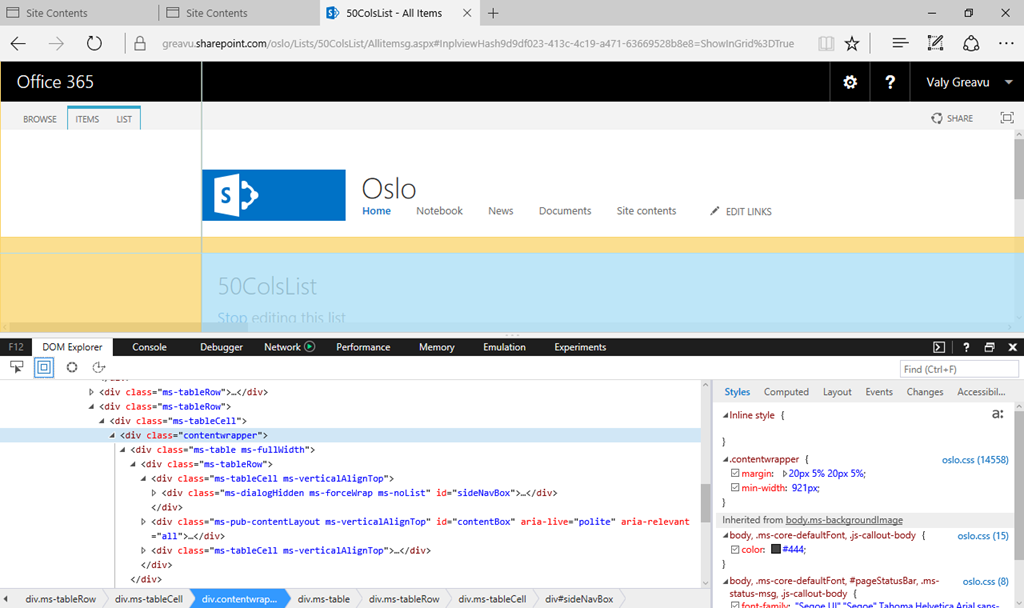Toggle the color #444 property checkbox

(x=736, y=549)
